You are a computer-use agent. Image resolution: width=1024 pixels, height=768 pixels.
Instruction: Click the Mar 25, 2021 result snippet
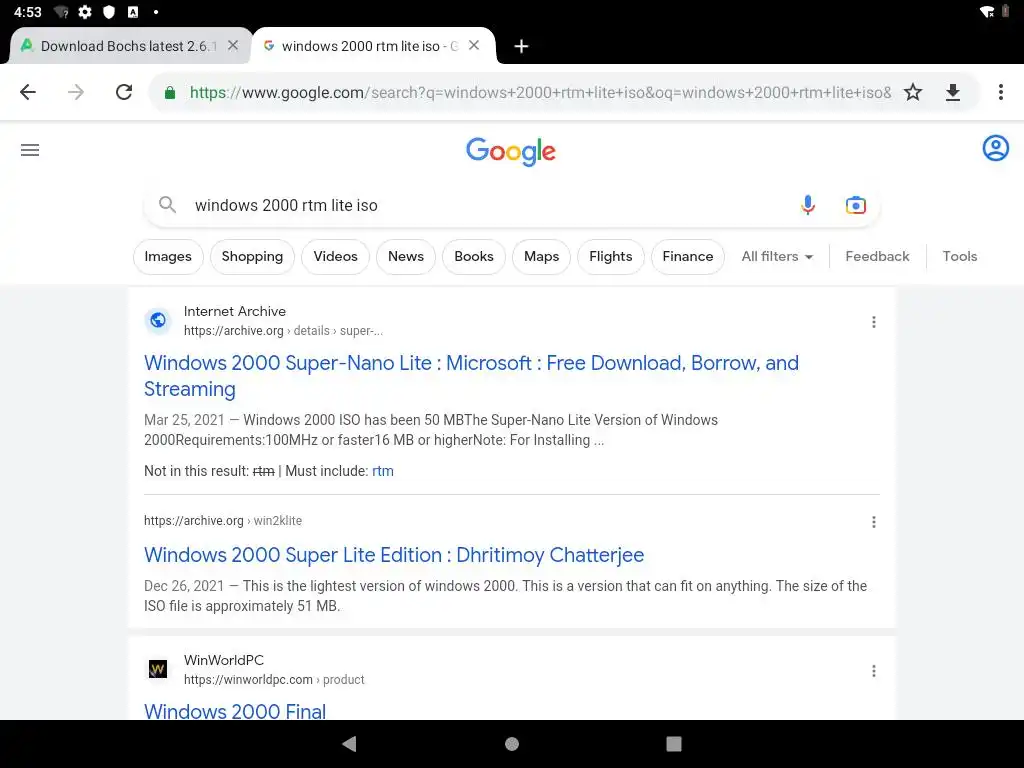pyautogui.click(x=431, y=430)
